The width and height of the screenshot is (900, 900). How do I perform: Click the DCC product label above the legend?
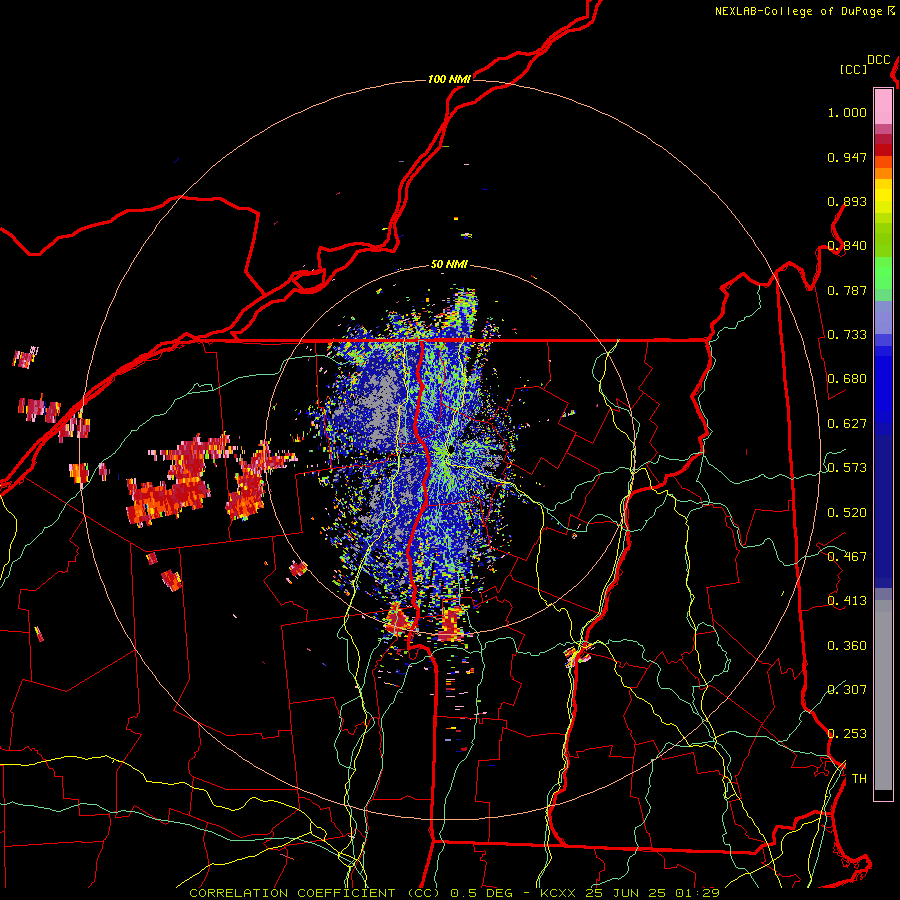click(878, 60)
